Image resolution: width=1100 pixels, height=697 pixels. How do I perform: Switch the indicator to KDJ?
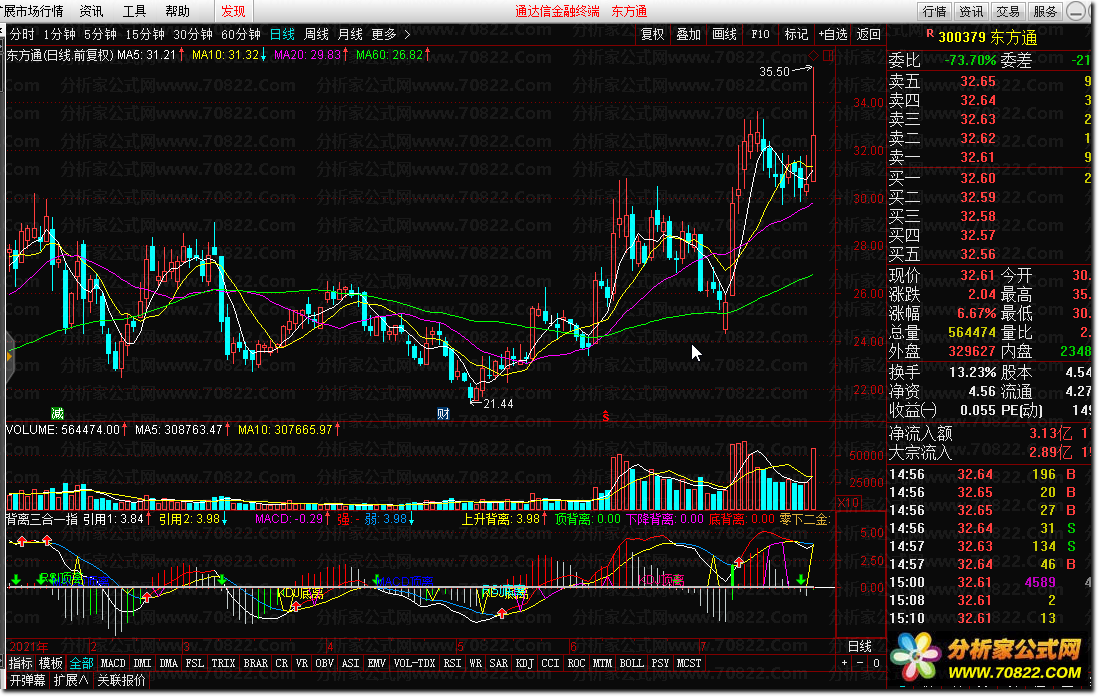pos(524,663)
